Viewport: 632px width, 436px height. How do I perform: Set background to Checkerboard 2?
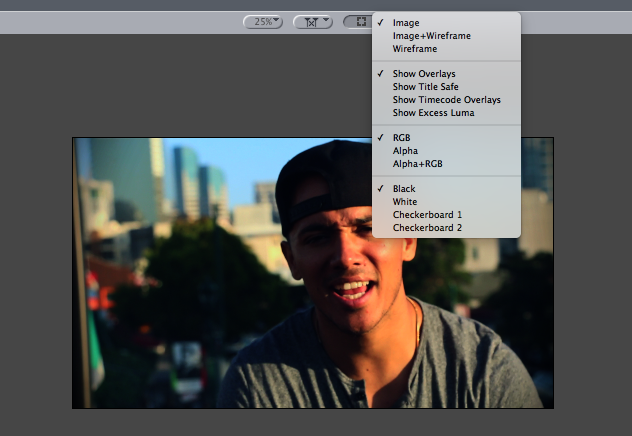[446, 228]
